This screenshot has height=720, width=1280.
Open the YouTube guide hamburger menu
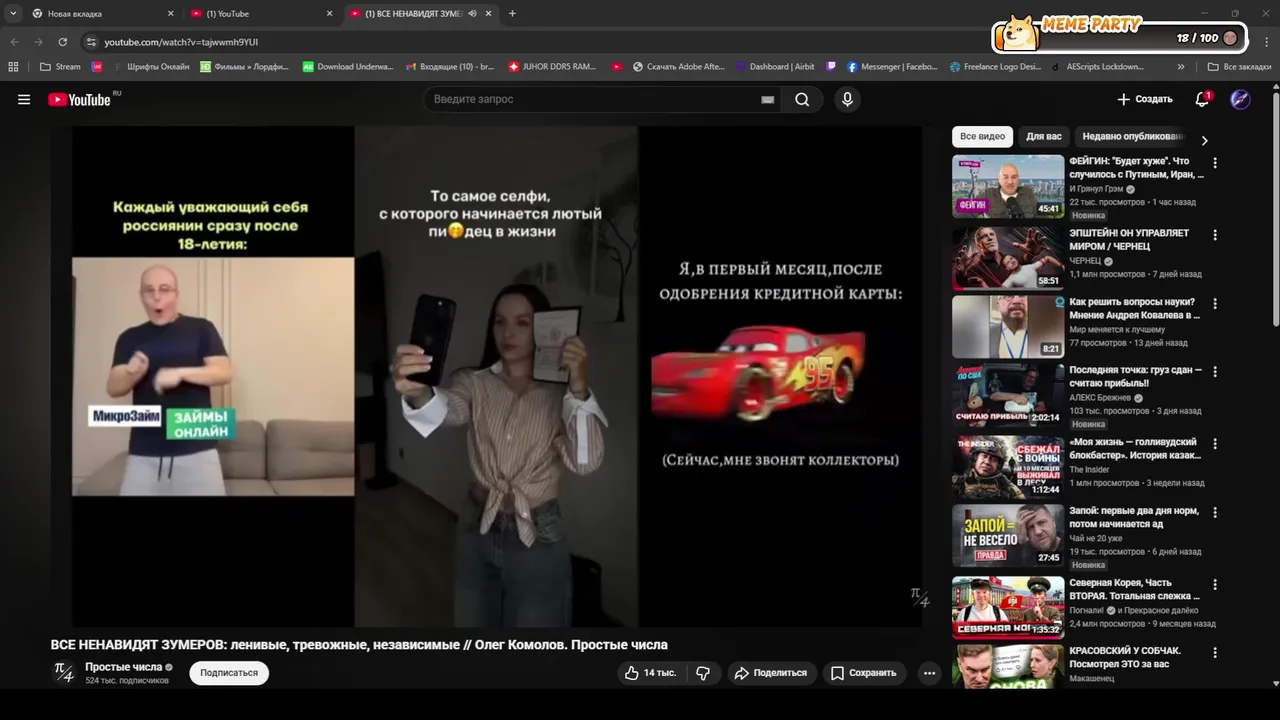click(24, 99)
